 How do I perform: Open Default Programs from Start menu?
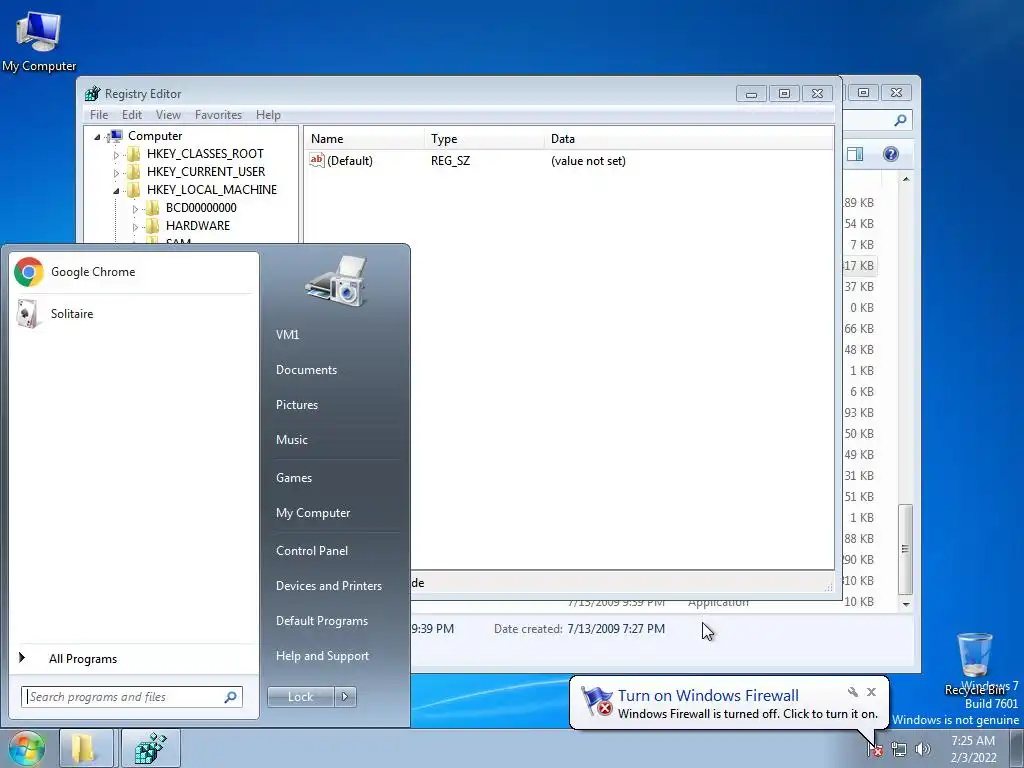point(321,621)
